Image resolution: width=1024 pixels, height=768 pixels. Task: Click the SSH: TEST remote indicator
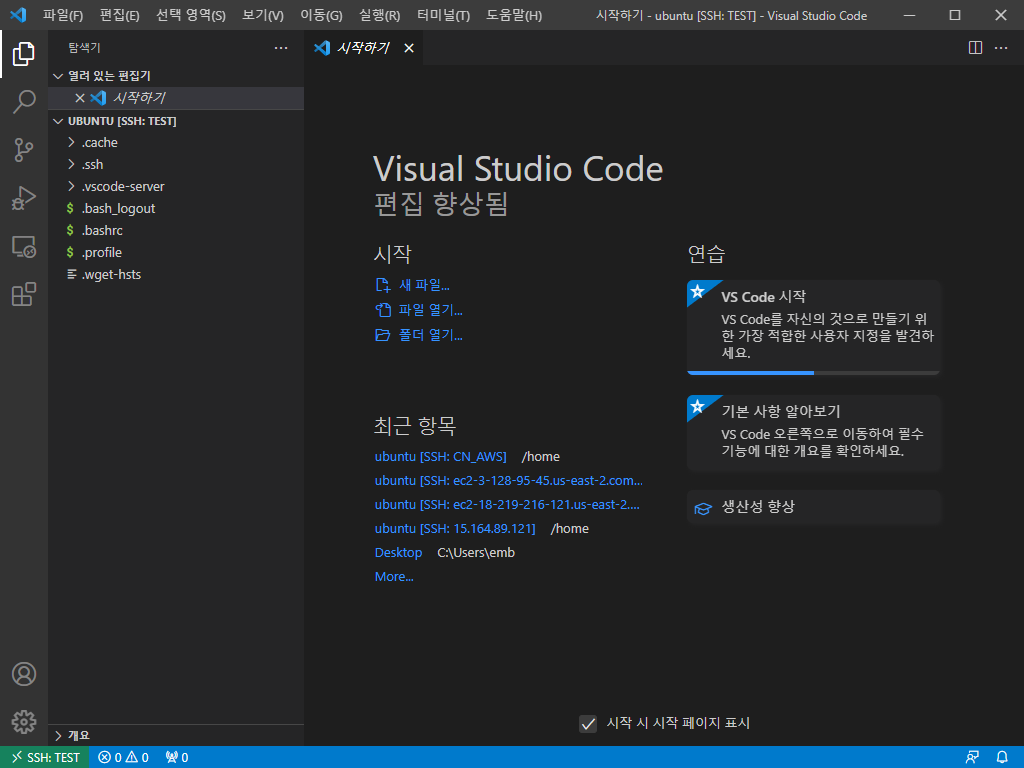coord(45,757)
